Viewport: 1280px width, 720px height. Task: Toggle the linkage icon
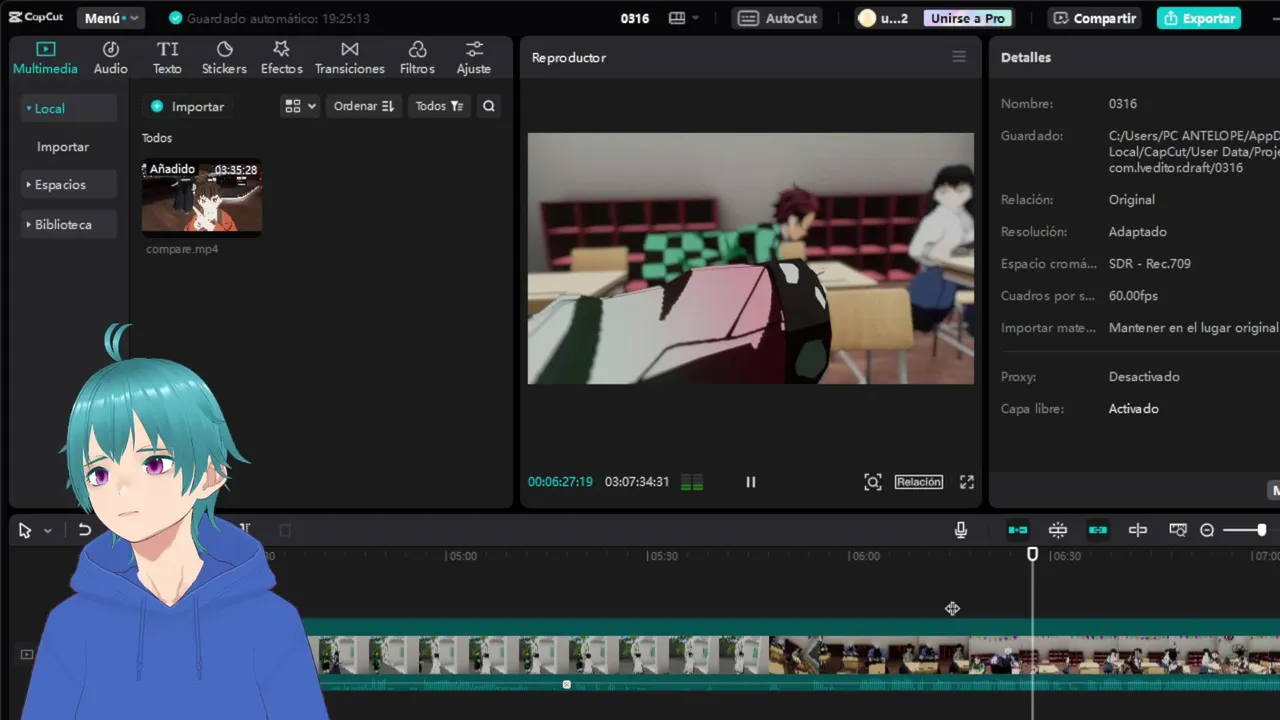(x=1098, y=530)
